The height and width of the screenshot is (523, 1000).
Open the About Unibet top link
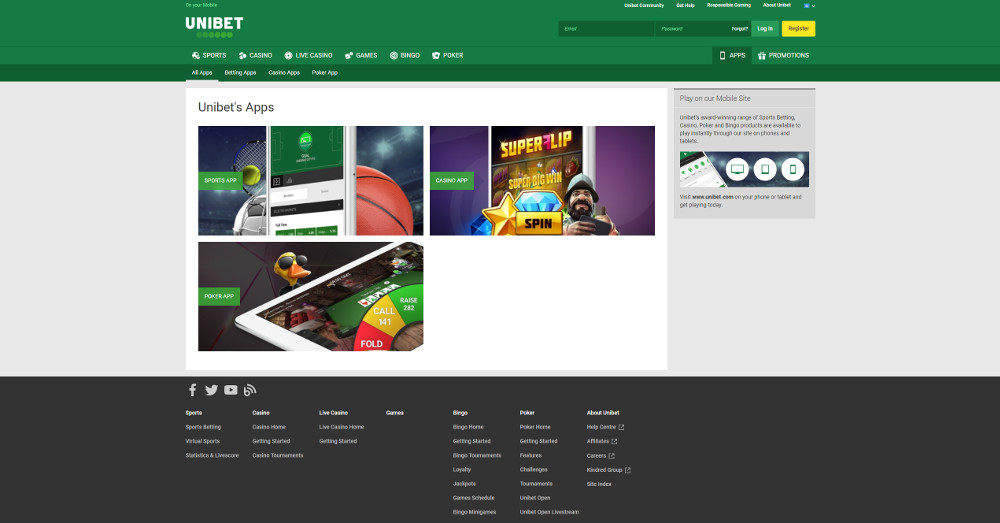coord(777,5)
